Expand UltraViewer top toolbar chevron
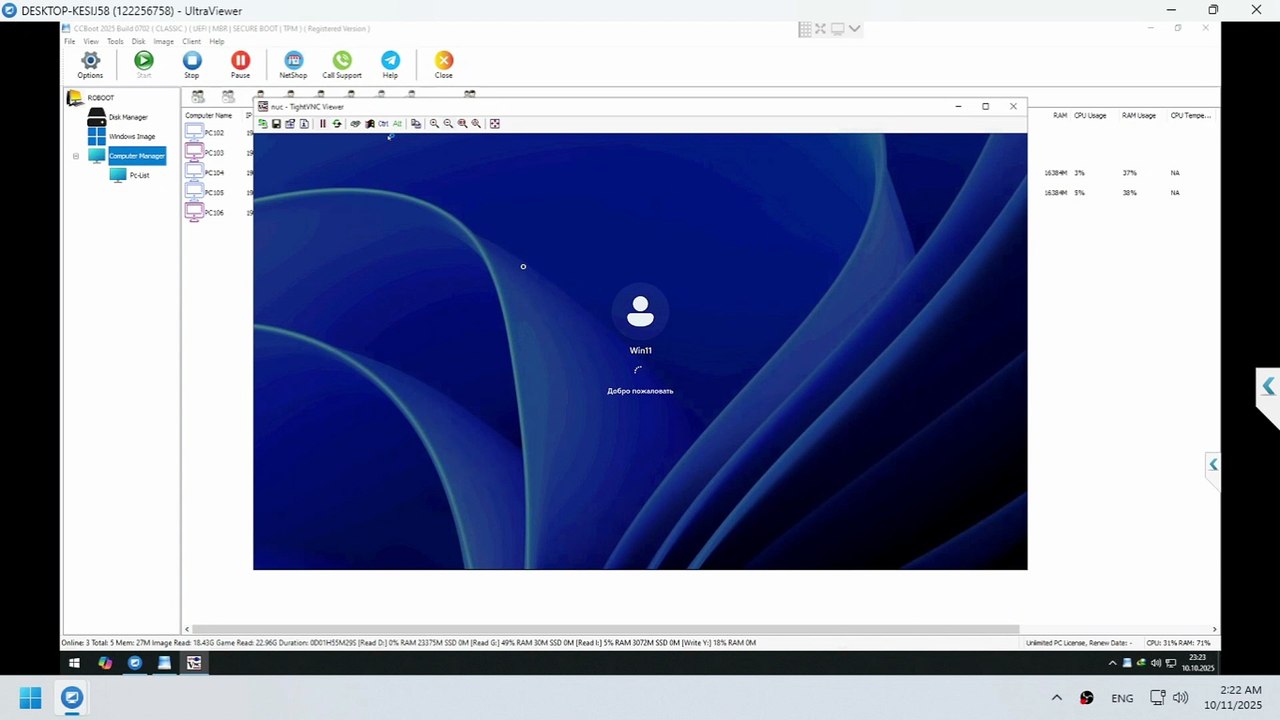The width and height of the screenshot is (1280, 720). point(854,29)
